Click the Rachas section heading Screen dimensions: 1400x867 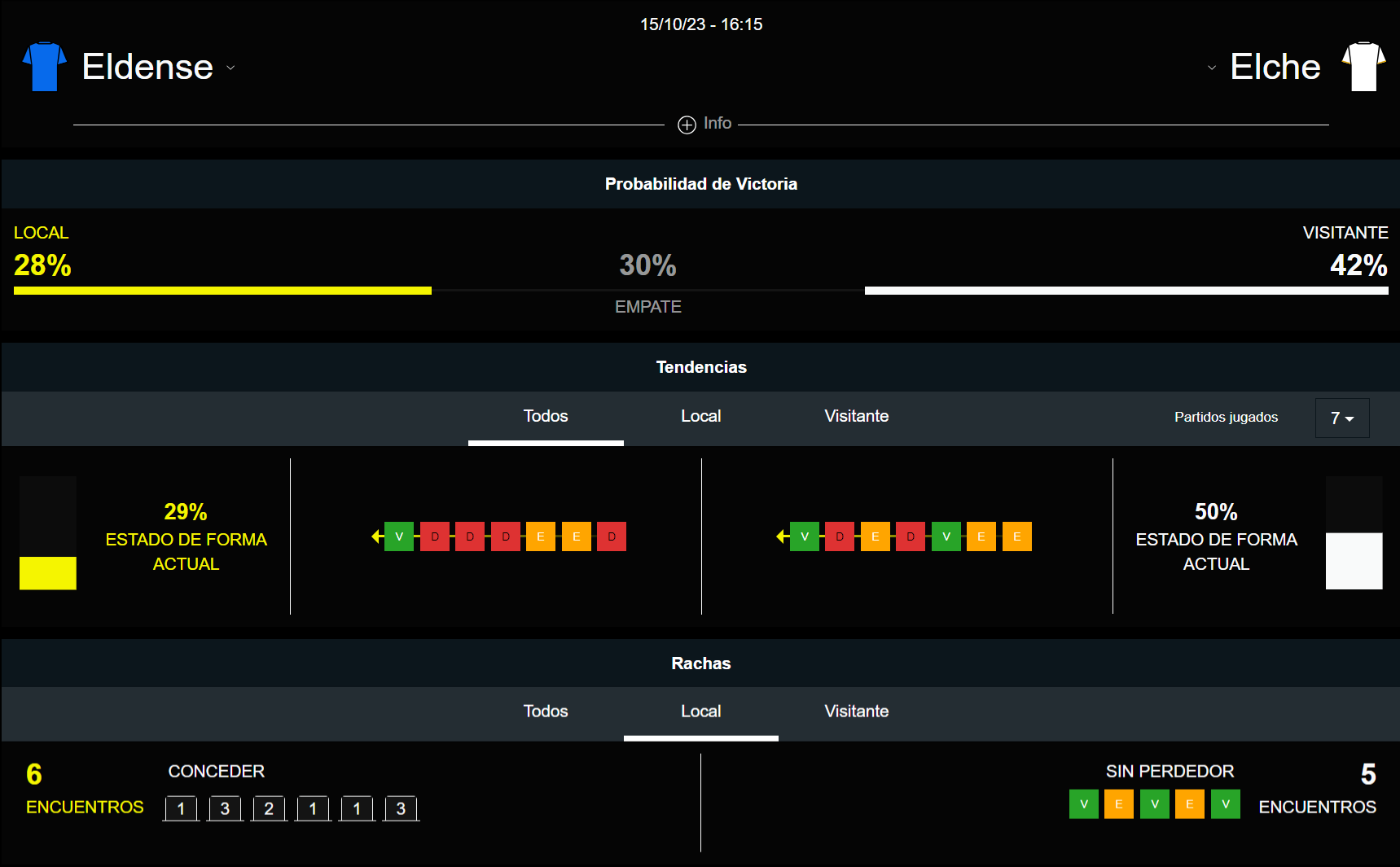pos(701,663)
